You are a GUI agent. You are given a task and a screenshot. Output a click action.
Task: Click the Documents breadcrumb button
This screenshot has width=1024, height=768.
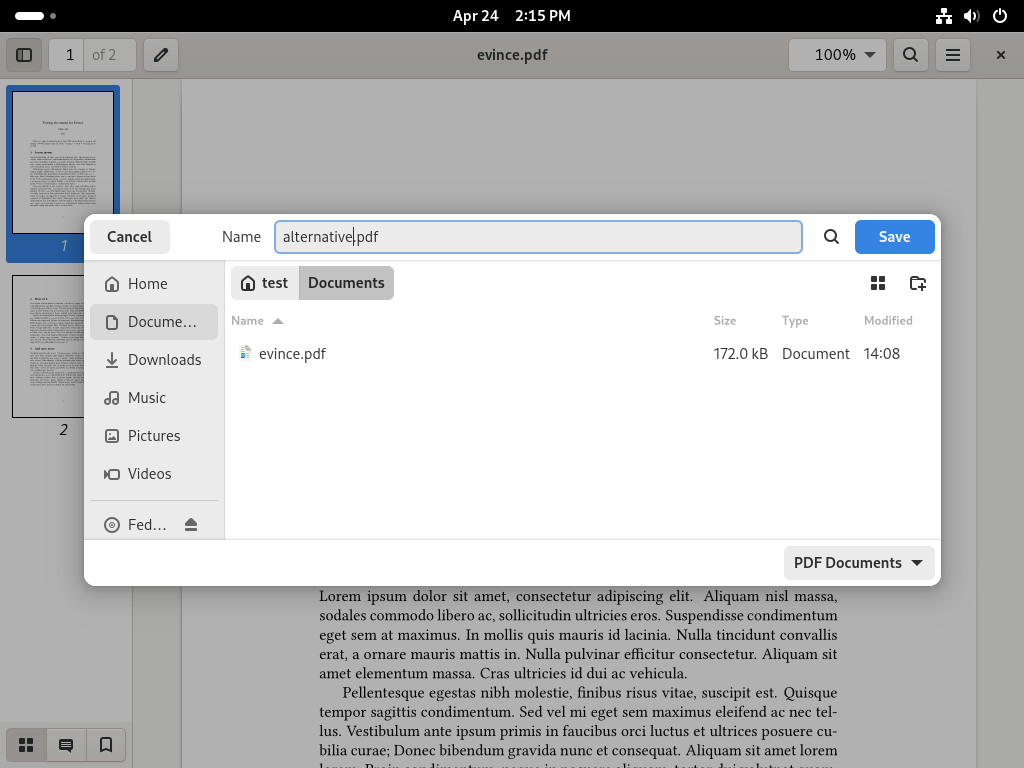point(346,283)
